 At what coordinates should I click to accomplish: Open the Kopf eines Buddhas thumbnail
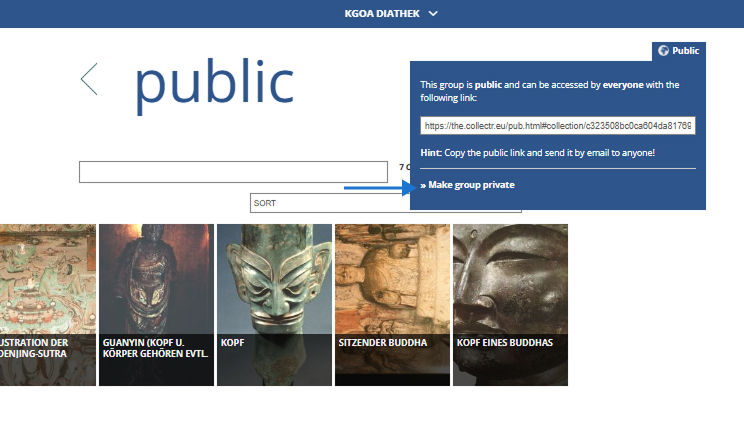coord(511,305)
